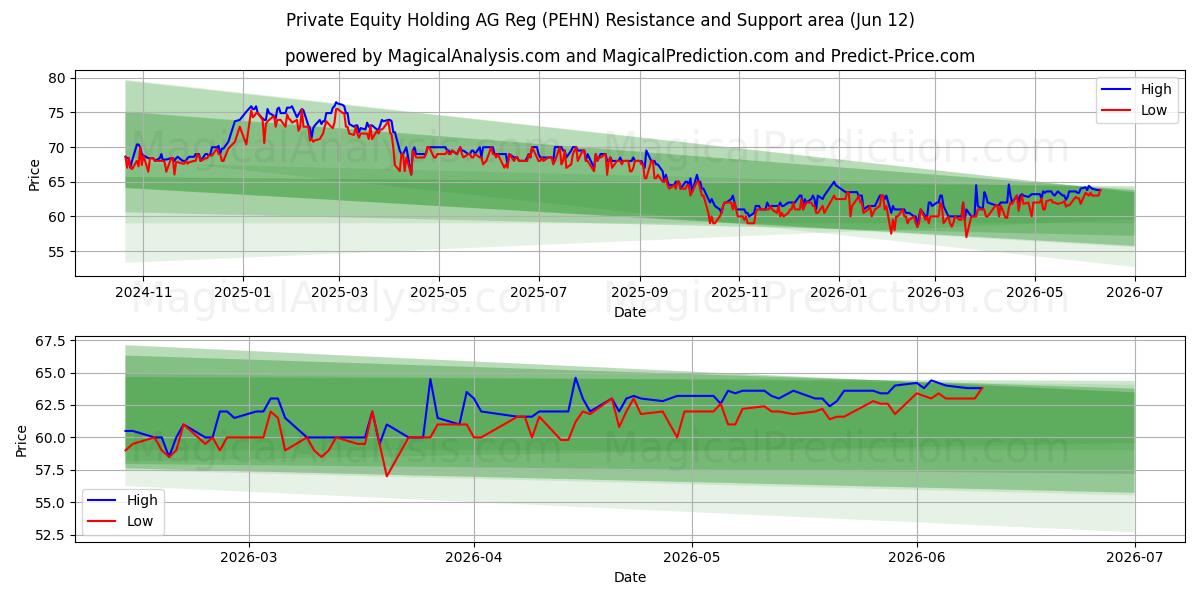Click the red line swatch in bottom legend

click(103, 522)
